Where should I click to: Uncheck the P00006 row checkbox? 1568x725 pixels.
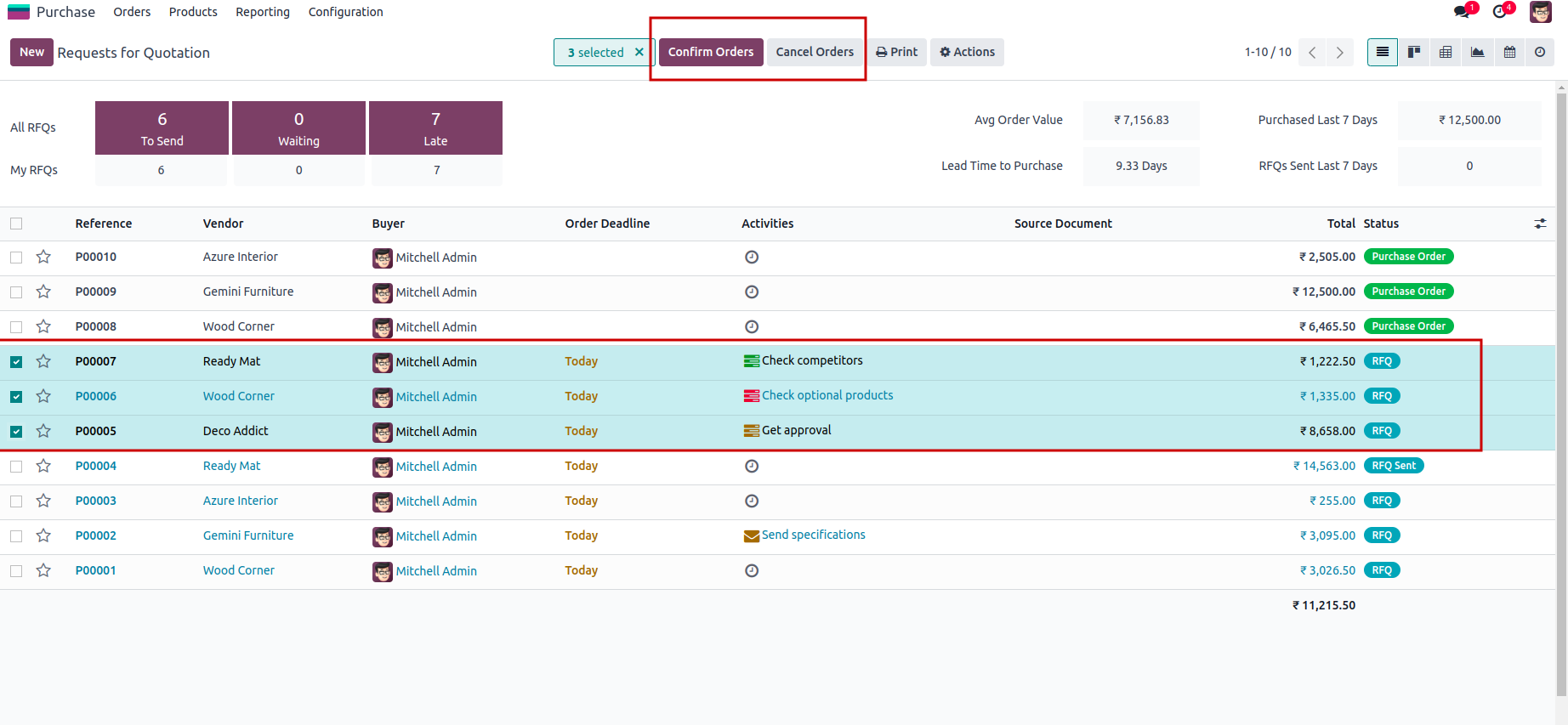point(16,396)
